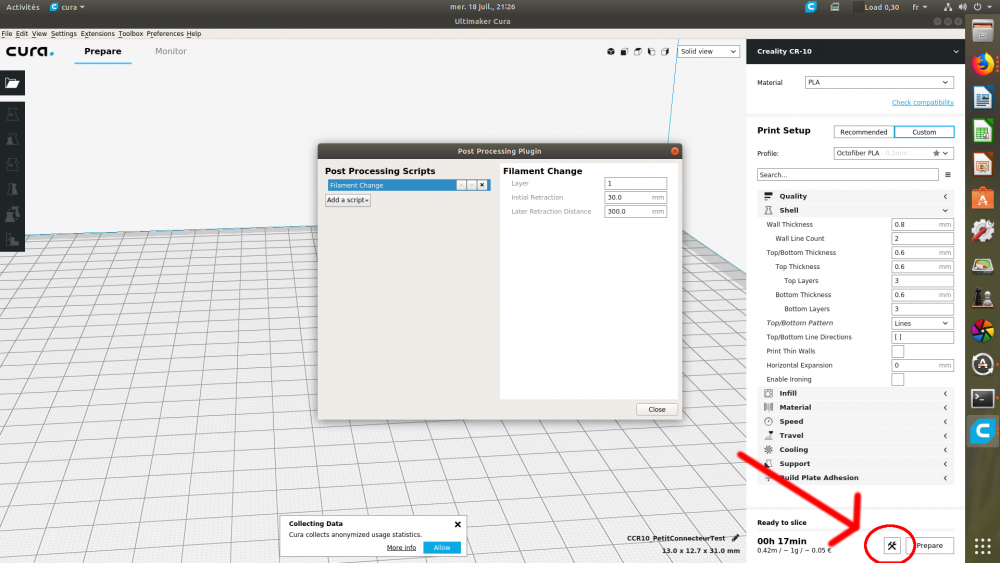
Task: Click the Layer input field
Action: (x=635, y=184)
